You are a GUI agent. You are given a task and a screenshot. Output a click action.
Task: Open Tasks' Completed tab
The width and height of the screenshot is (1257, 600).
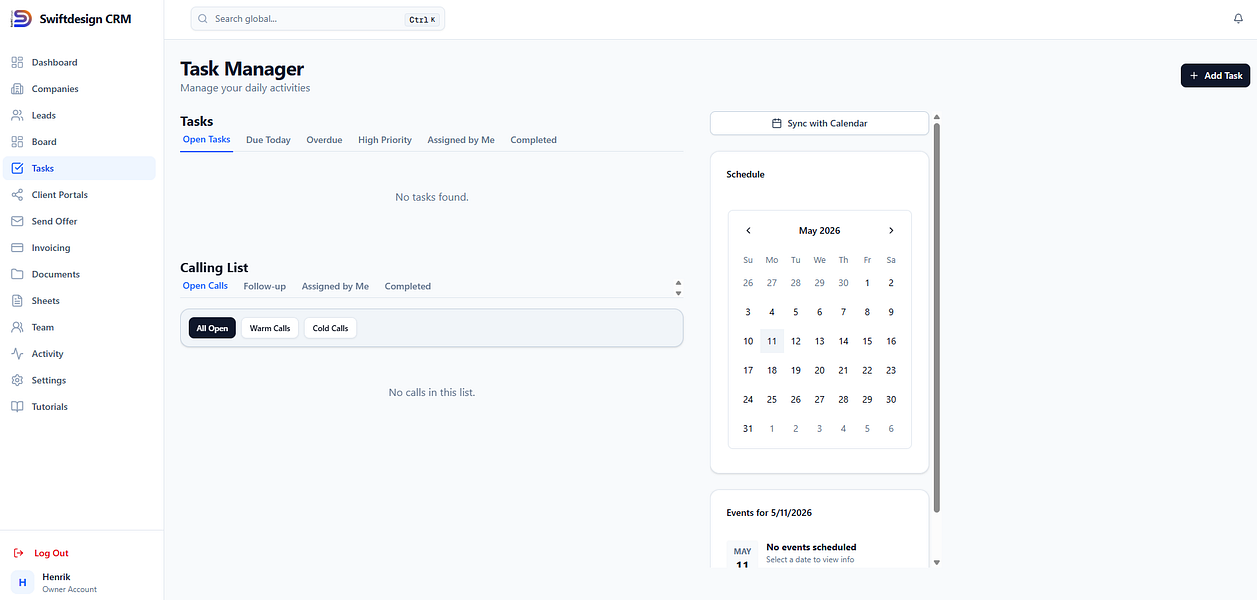coord(533,140)
